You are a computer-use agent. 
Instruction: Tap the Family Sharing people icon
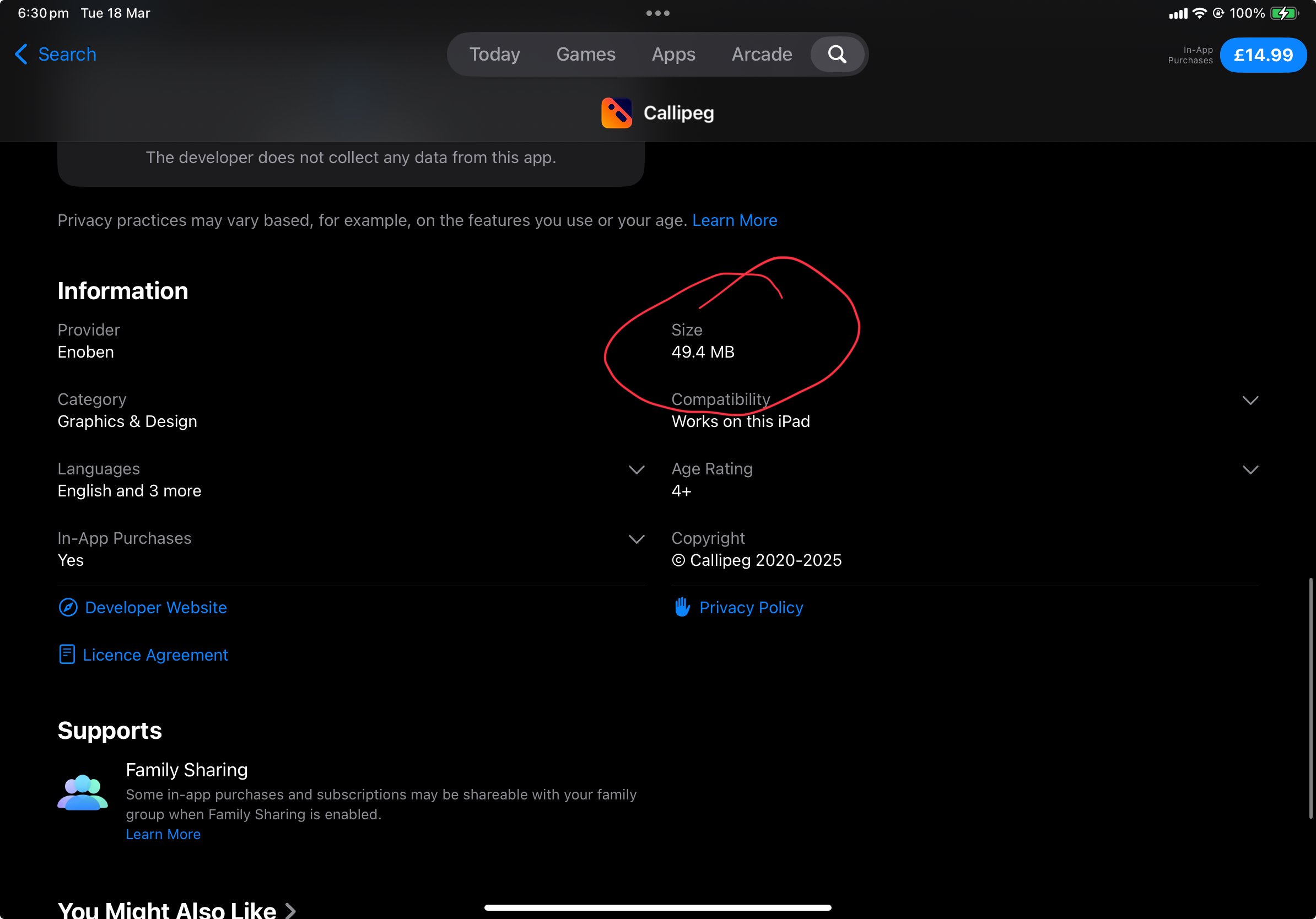[x=83, y=792]
